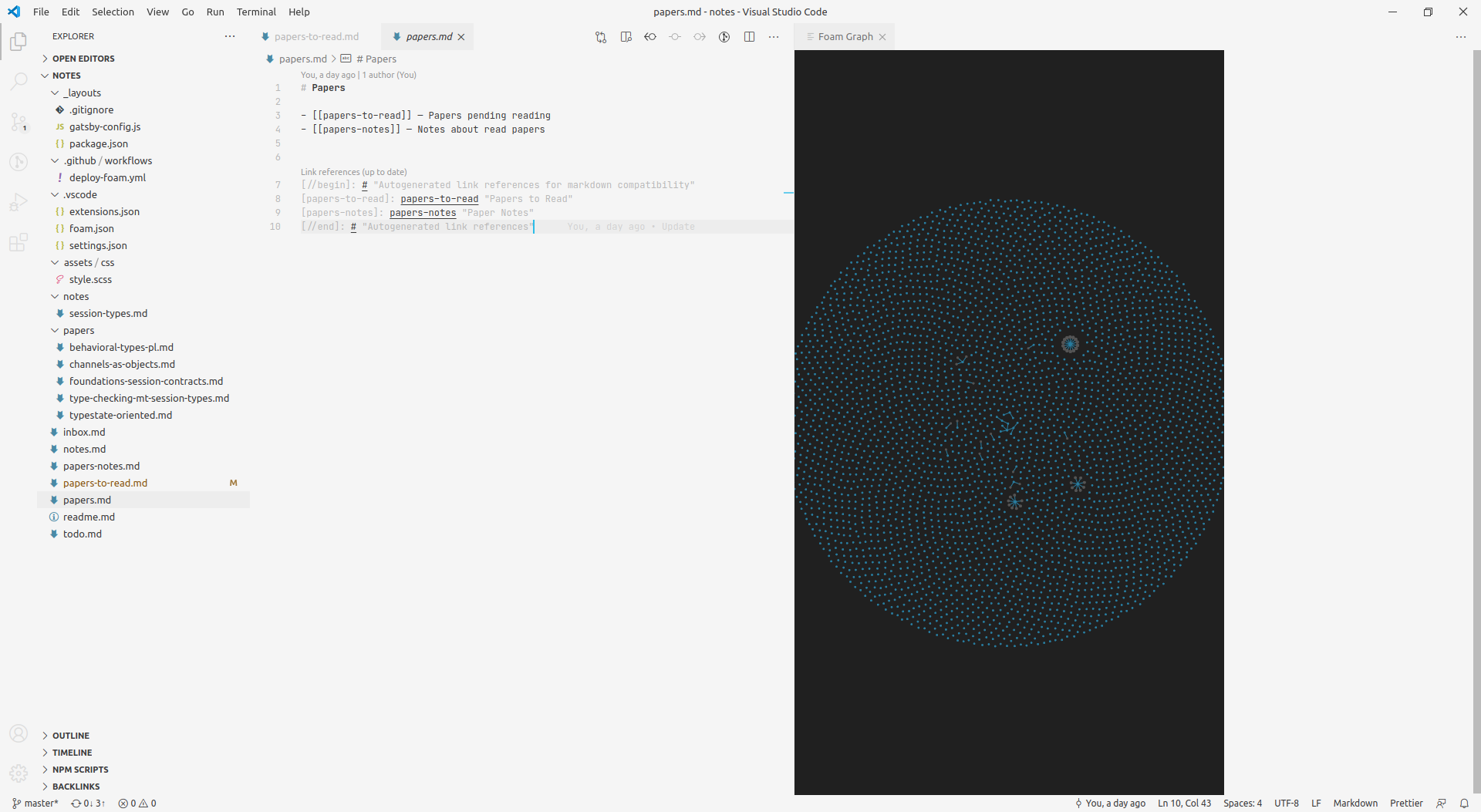Viewport: 1481px width, 812px height.
Task: Open Run and Debug view icon
Action: point(19,202)
